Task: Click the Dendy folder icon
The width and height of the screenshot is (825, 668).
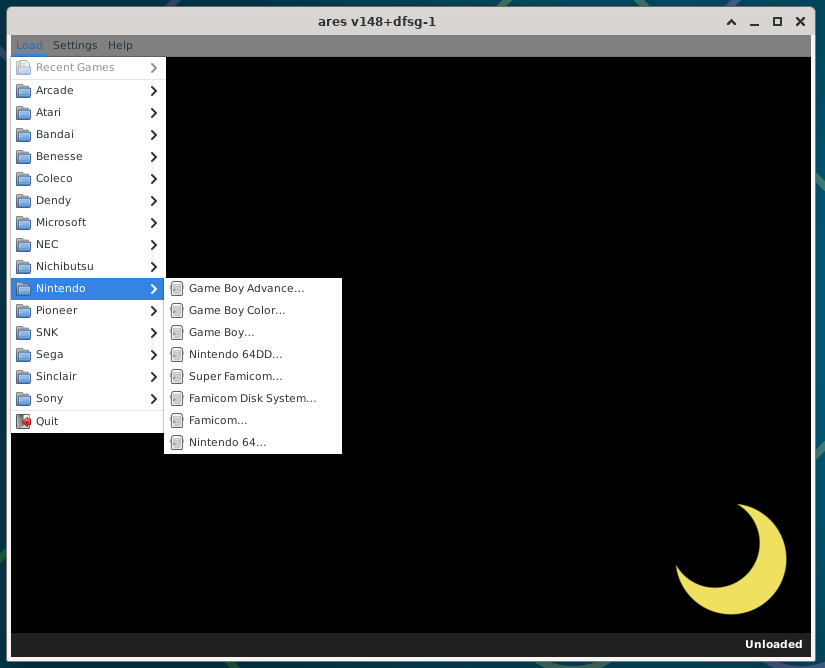Action: 23,201
